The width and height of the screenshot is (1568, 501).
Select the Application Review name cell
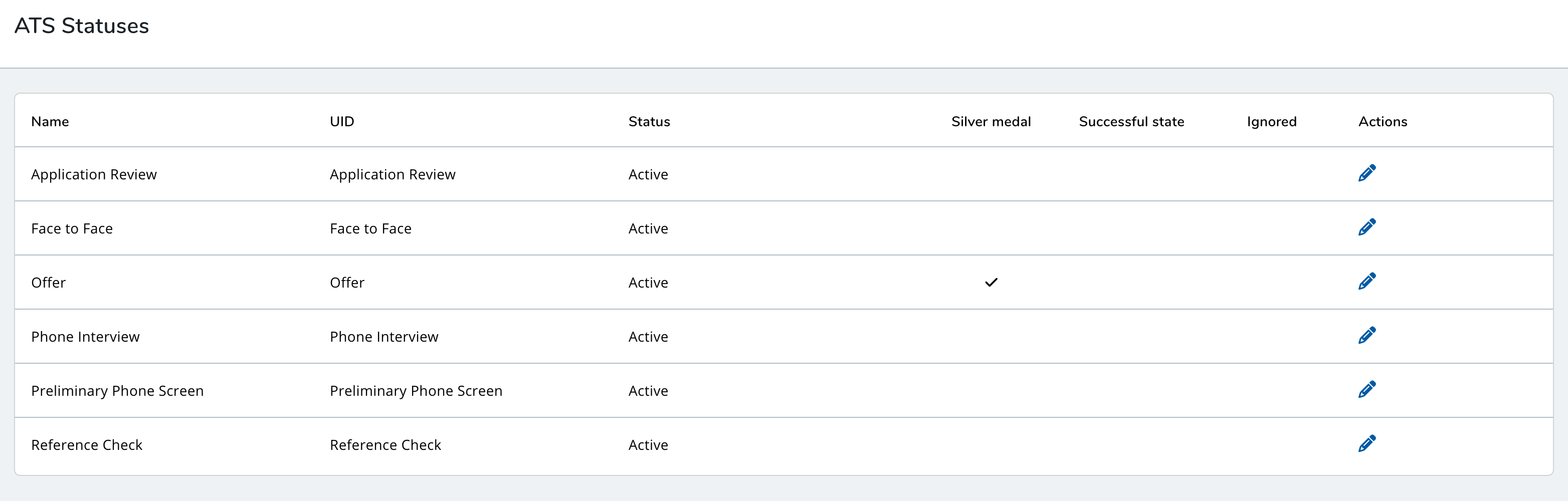94,175
